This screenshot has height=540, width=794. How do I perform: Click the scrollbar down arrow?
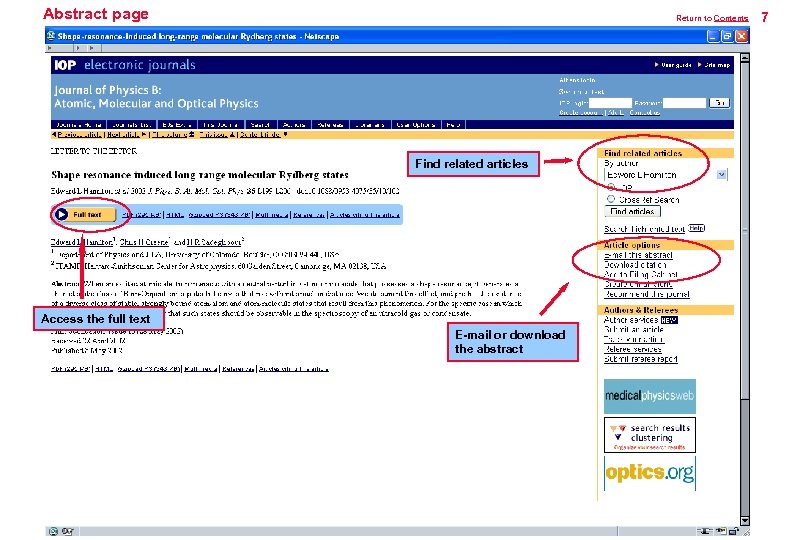[x=744, y=520]
